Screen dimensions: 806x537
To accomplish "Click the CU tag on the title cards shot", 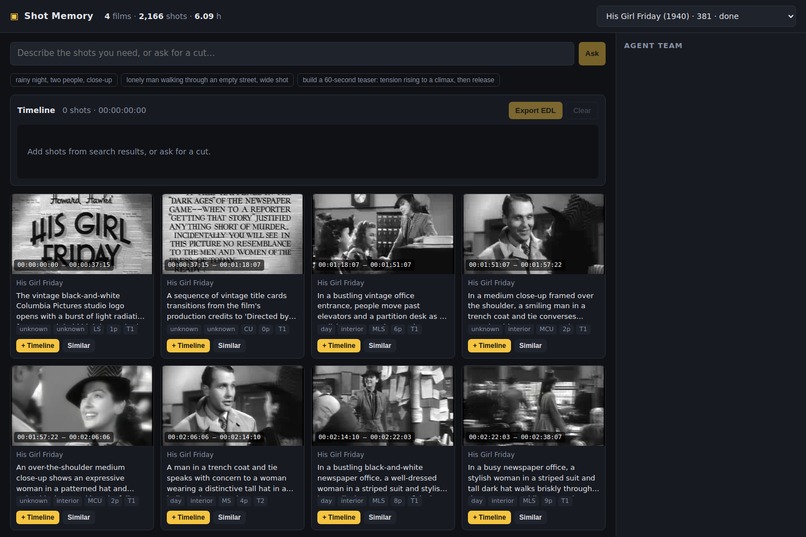I will [x=248, y=329].
